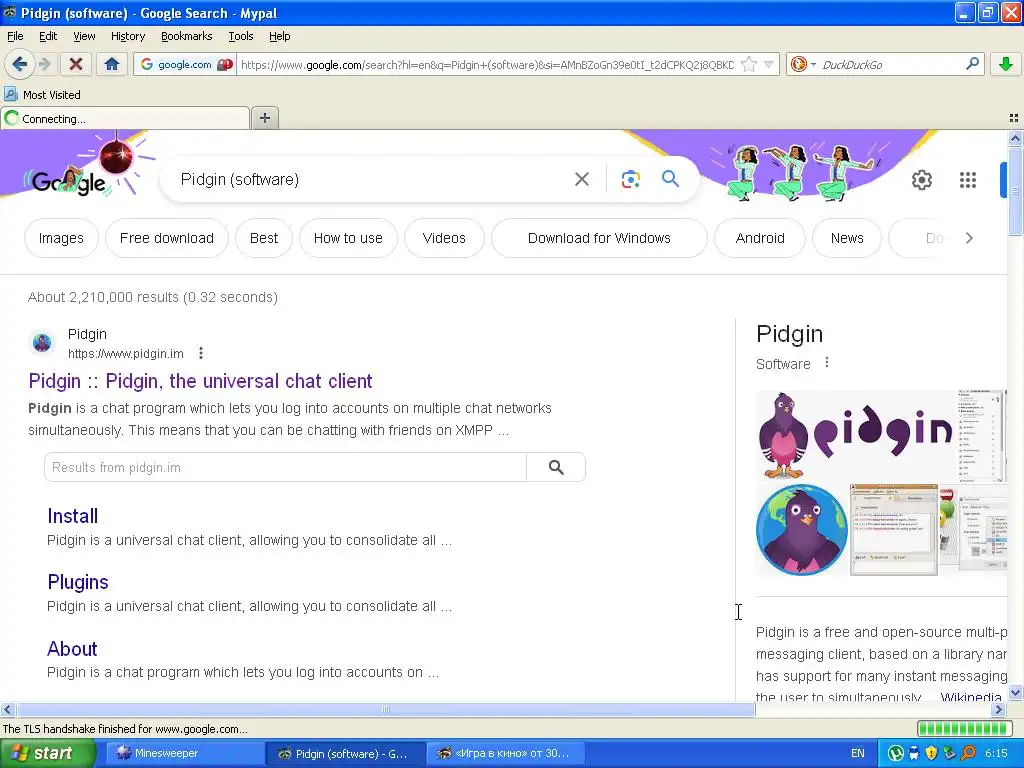Click the DuckDuckGo search field
1024x768 pixels.
(x=890, y=64)
